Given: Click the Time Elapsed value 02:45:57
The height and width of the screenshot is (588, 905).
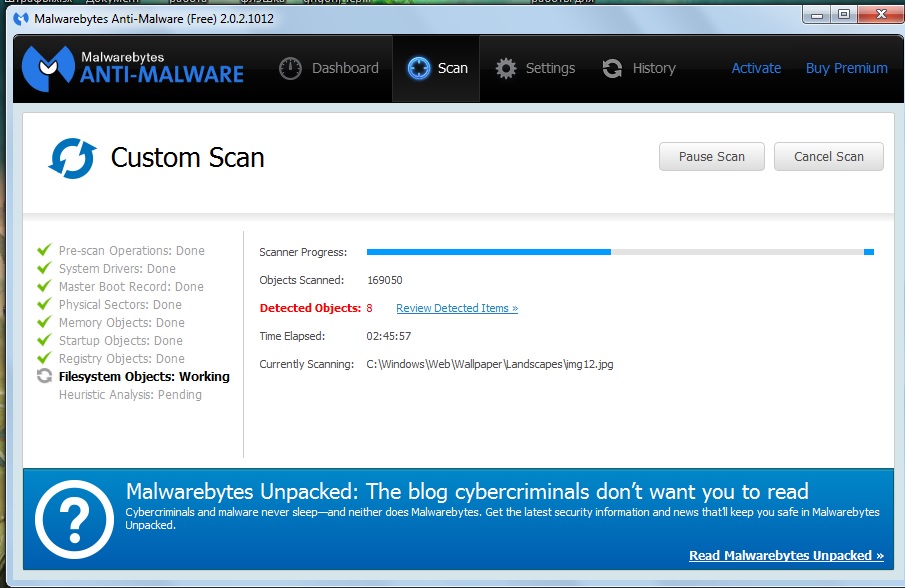Looking at the screenshot, I should click(388, 336).
